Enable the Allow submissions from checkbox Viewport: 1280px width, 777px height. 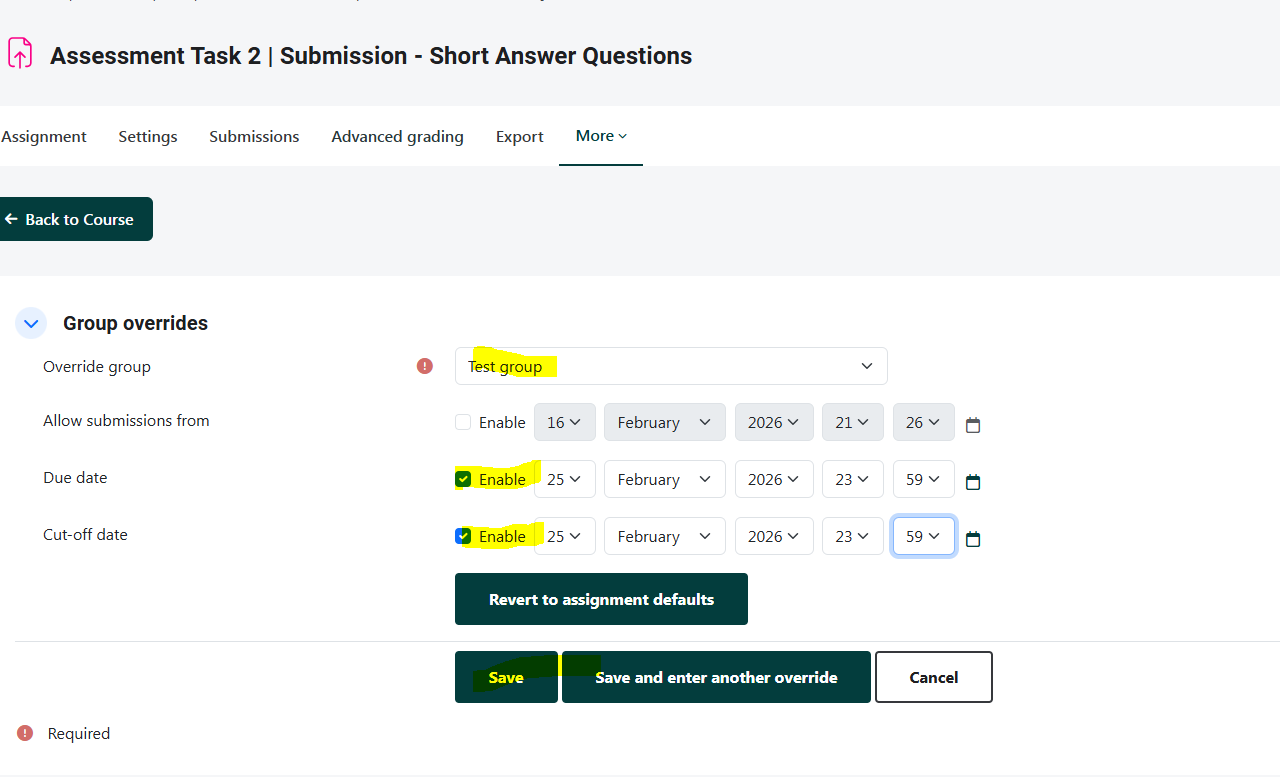(x=463, y=422)
